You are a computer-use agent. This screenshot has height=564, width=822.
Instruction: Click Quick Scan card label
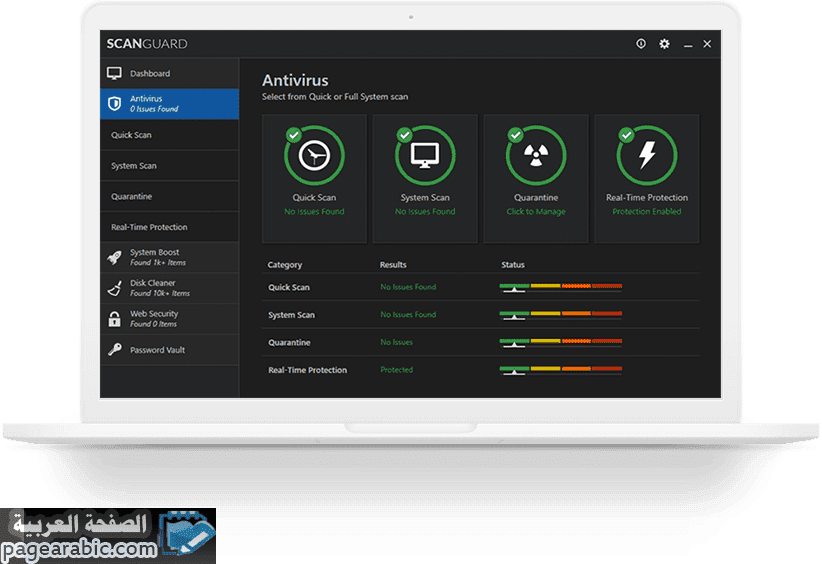[314, 198]
